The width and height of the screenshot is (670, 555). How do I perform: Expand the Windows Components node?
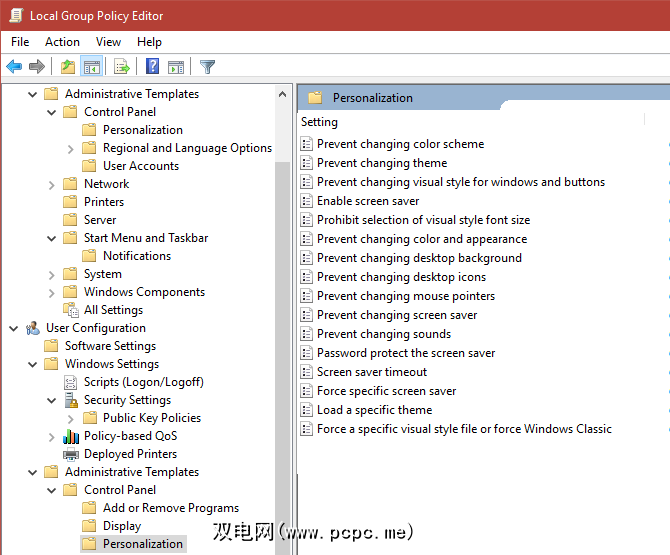point(51,293)
